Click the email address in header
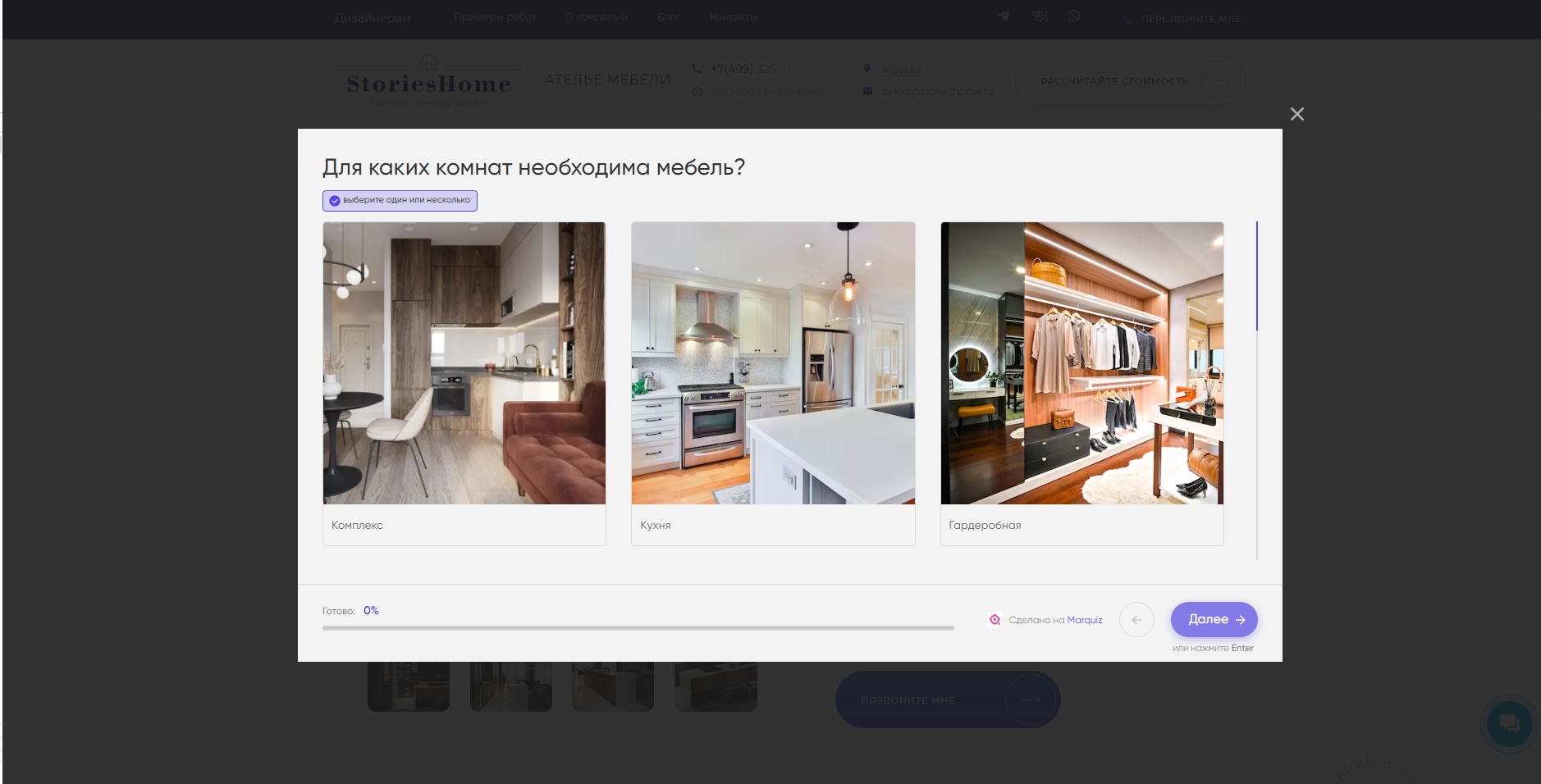The image size is (1541, 784). [x=937, y=91]
